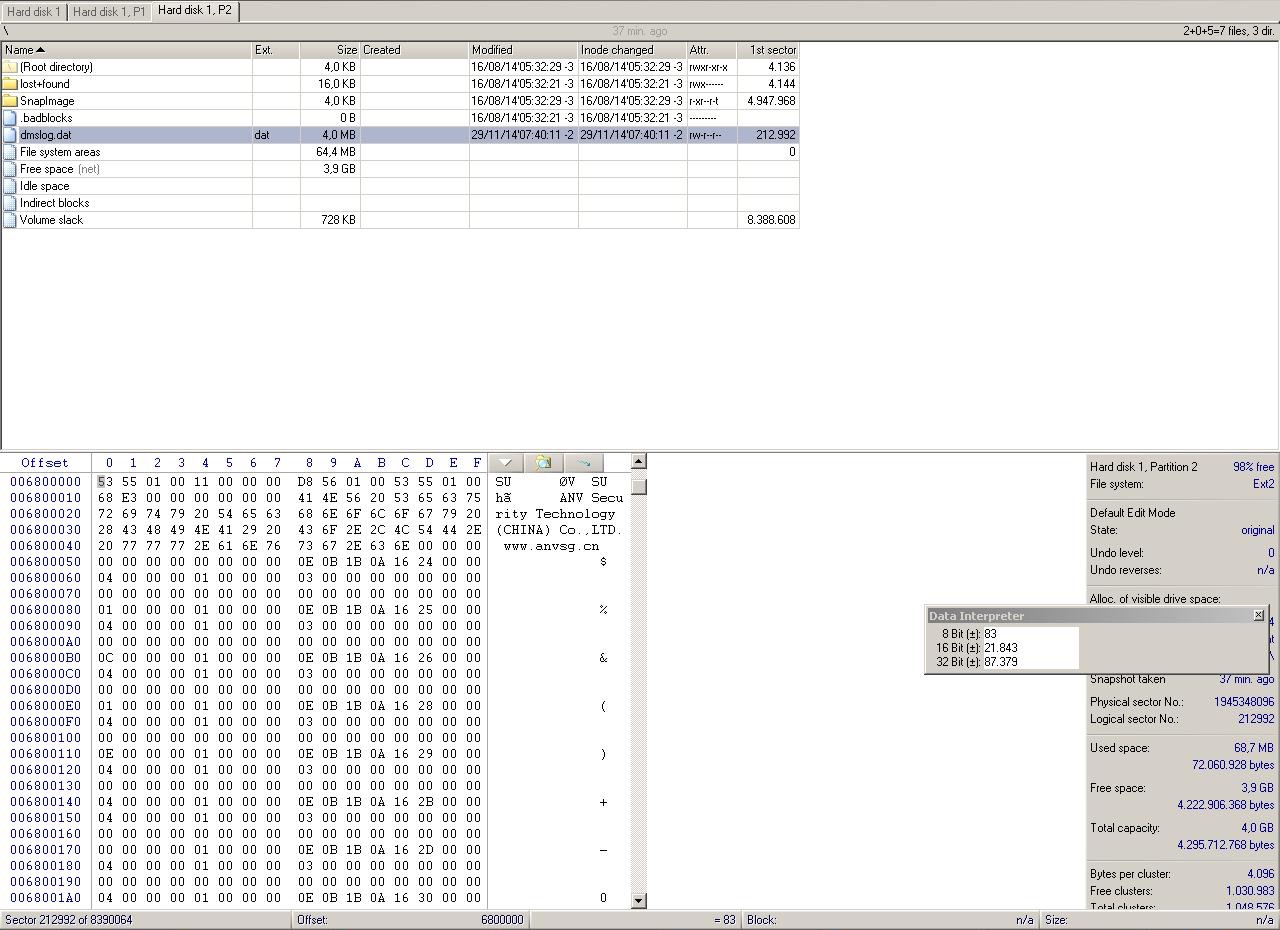The height and width of the screenshot is (930, 1280).
Task: Click the '98% free' value in info panel
Action: (1254, 467)
